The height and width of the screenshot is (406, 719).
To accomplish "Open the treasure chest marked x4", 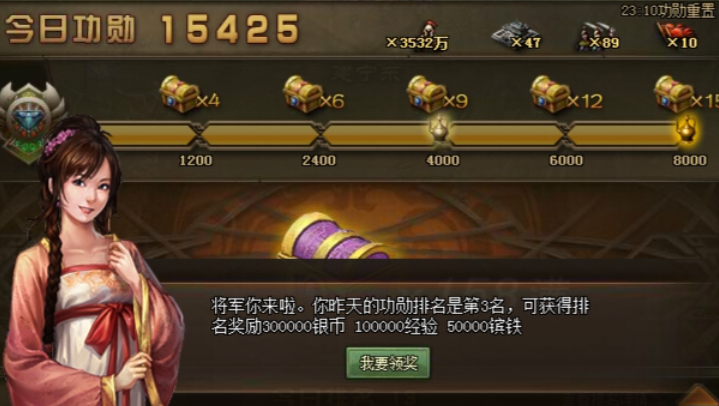I will [x=179, y=94].
